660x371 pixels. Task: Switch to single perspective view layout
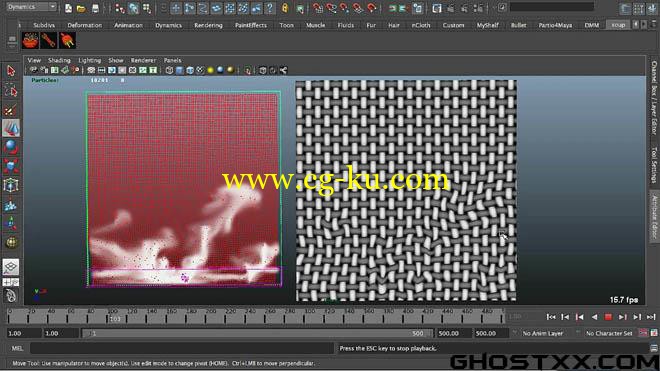11,267
